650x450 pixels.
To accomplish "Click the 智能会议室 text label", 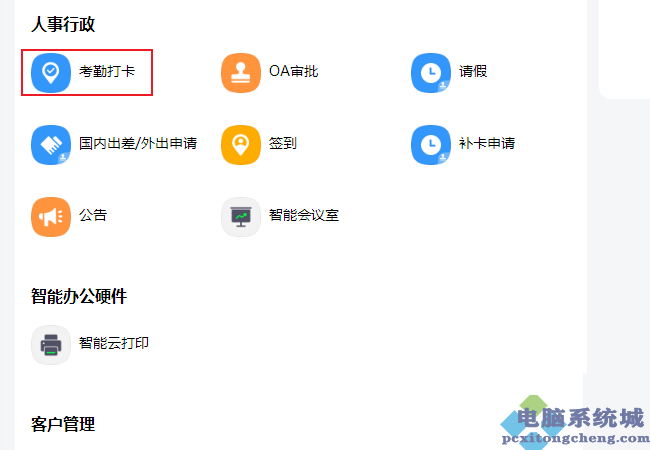I will click(304, 215).
